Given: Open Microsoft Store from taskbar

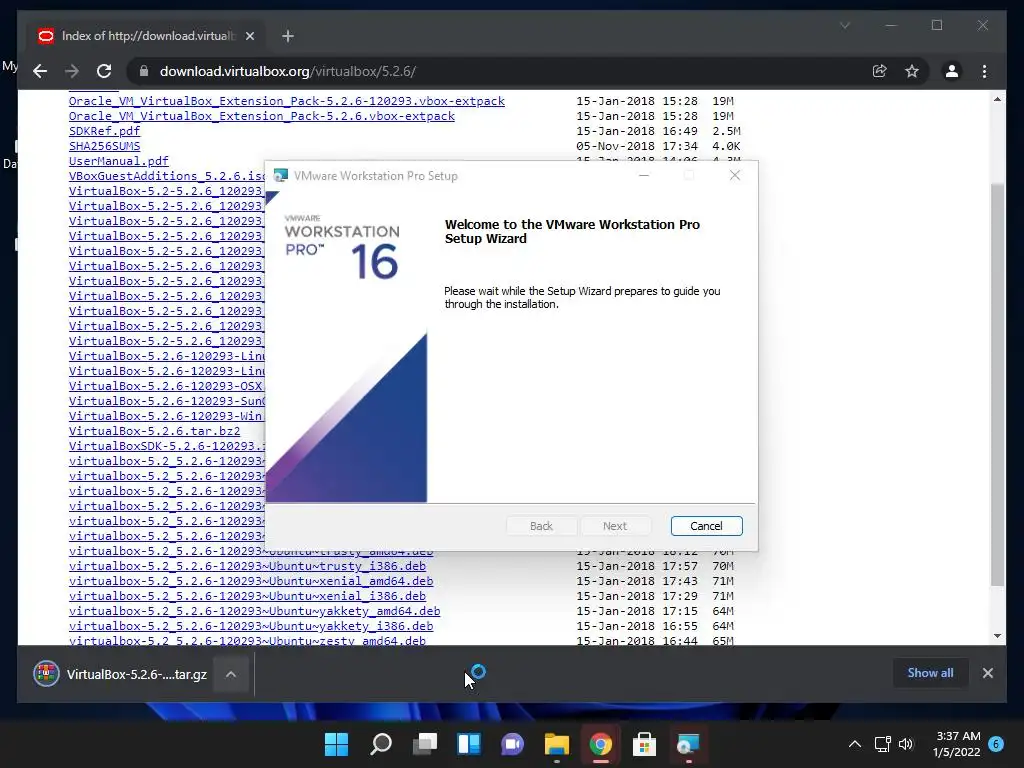Looking at the screenshot, I should point(644,744).
